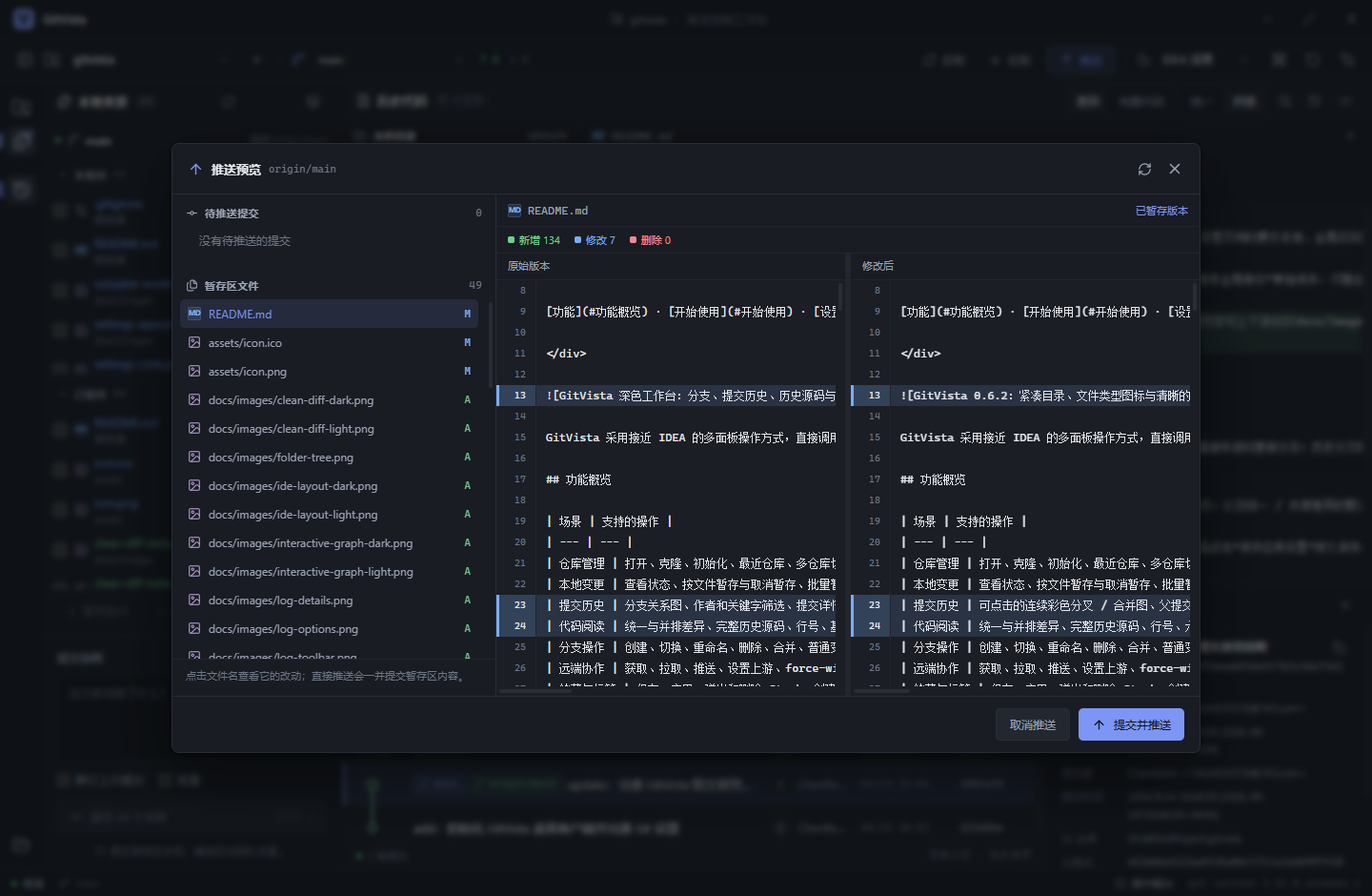Click the staged file count 49
1372x896 pixels.
(x=475, y=285)
